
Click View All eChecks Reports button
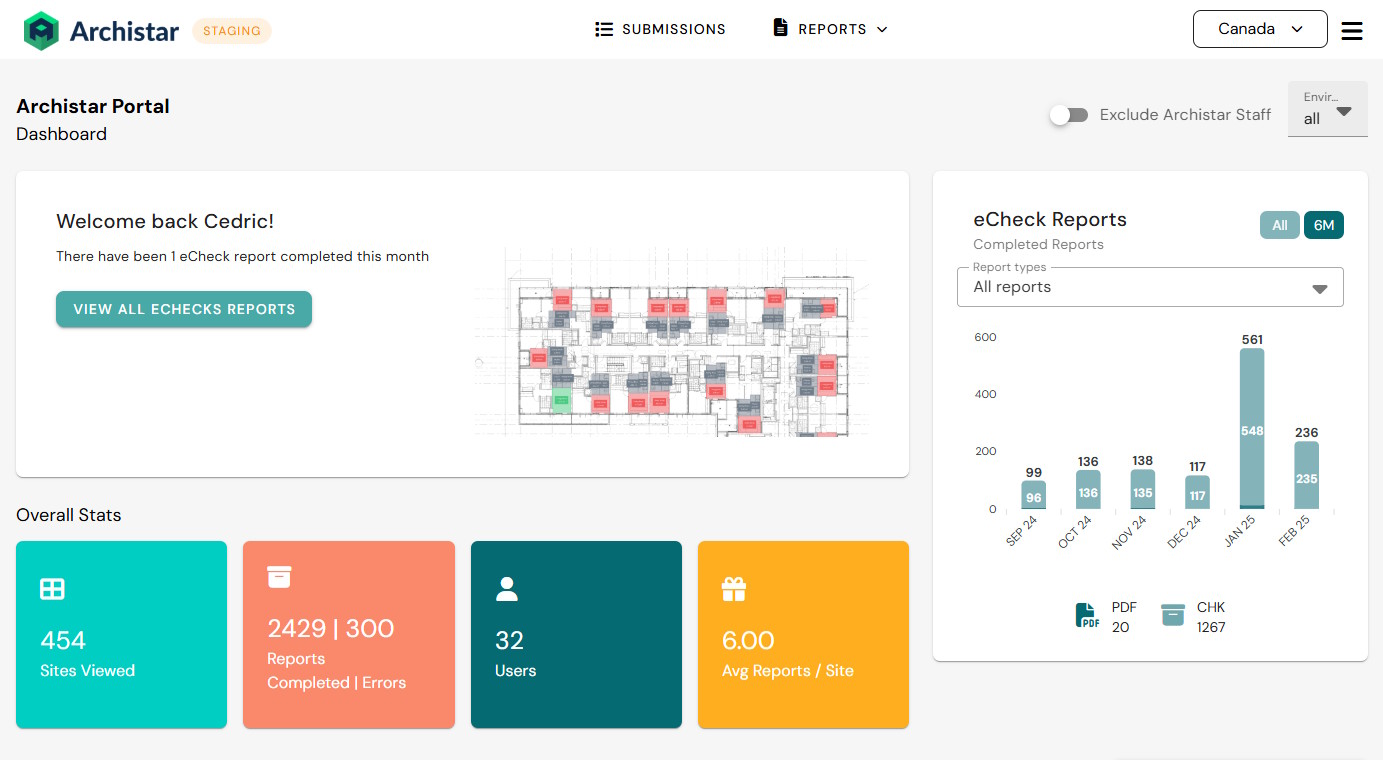tap(184, 309)
